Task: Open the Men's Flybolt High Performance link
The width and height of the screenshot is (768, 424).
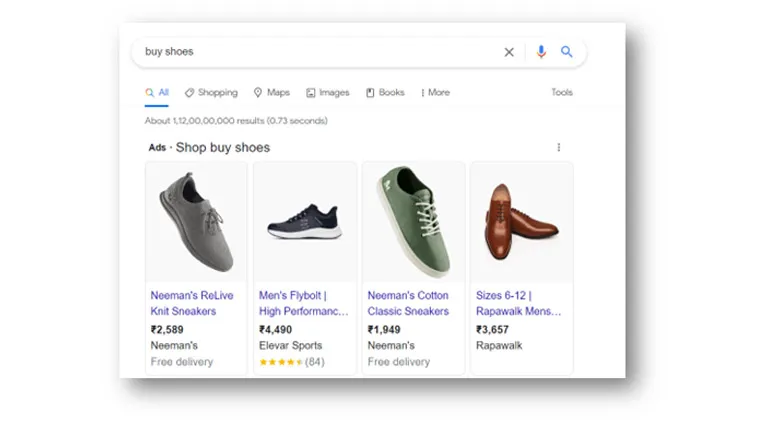Action: click(x=304, y=304)
